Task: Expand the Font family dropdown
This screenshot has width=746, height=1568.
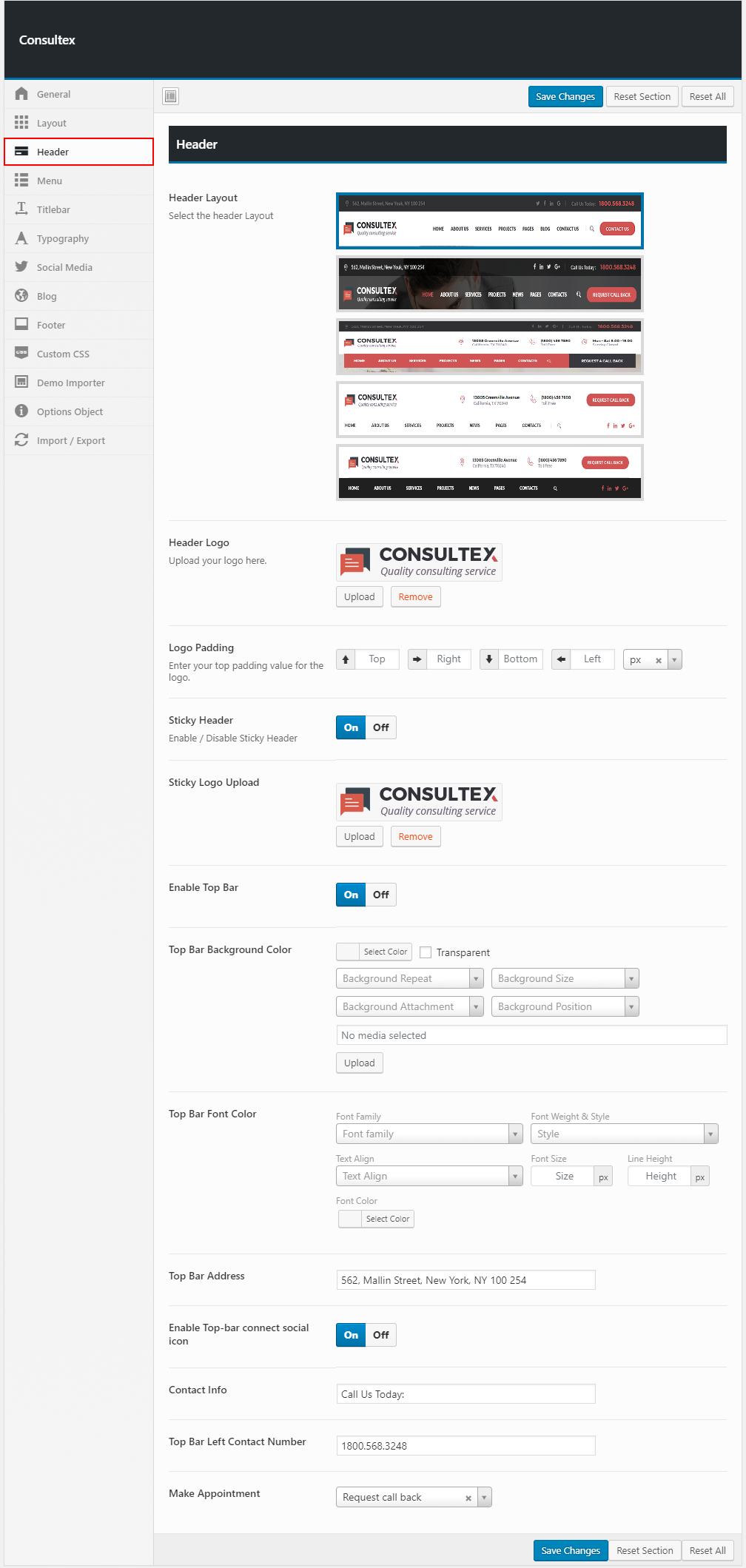Action: (x=429, y=1134)
